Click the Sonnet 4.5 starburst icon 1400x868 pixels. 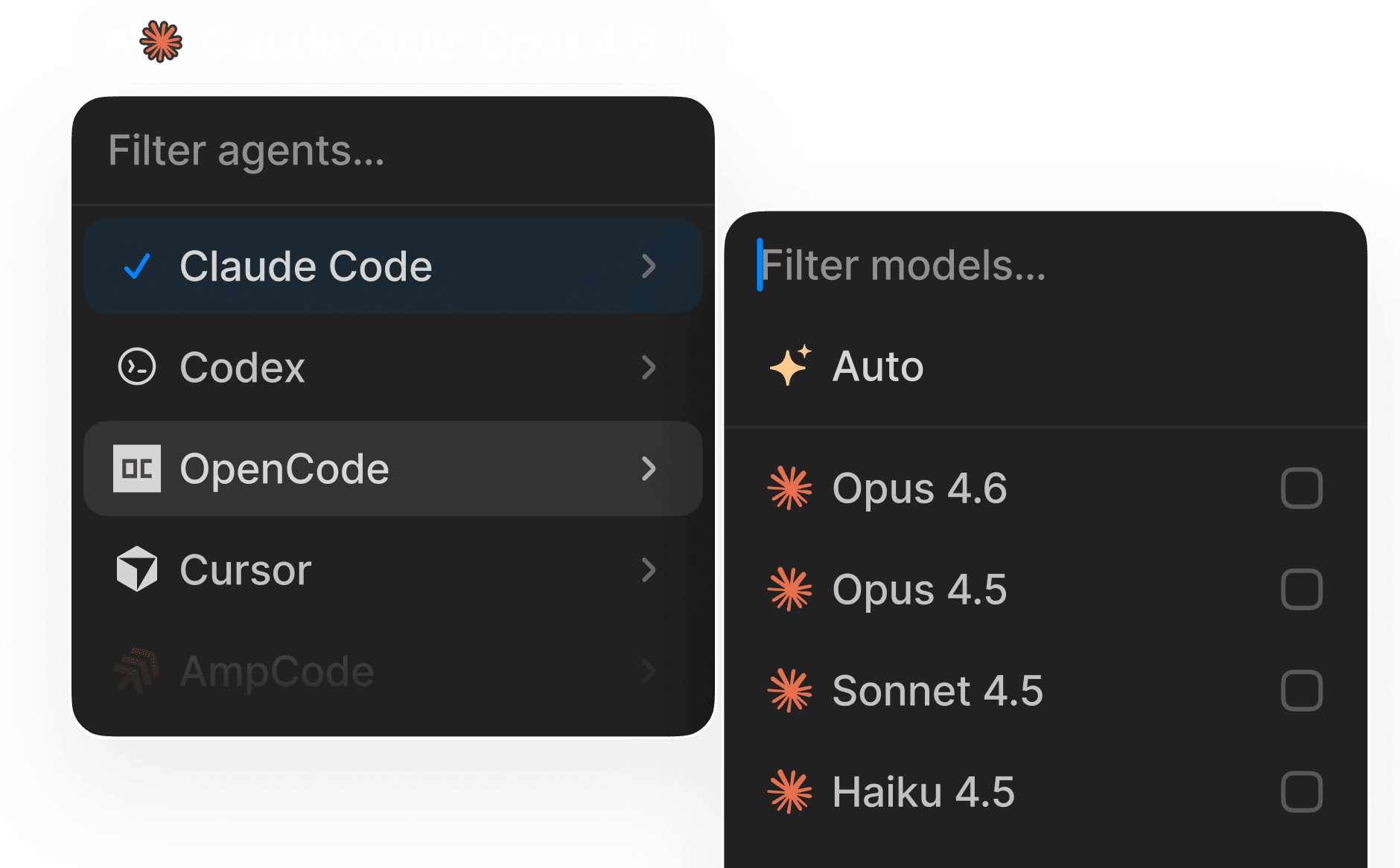[789, 691]
